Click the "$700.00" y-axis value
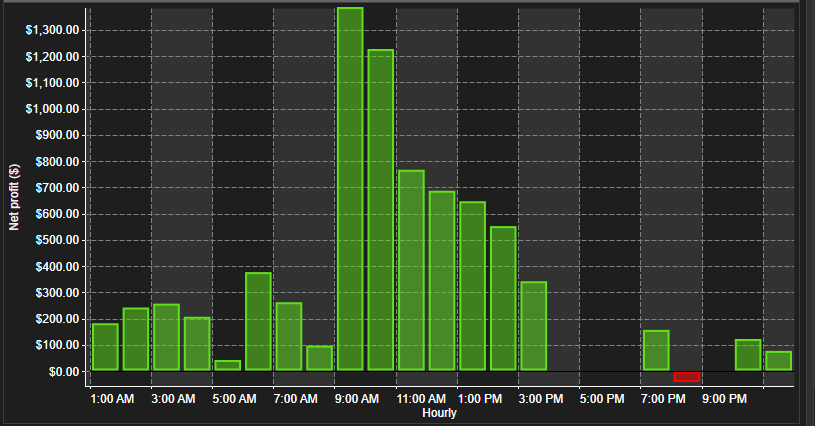The height and width of the screenshot is (426, 815). click(x=57, y=188)
